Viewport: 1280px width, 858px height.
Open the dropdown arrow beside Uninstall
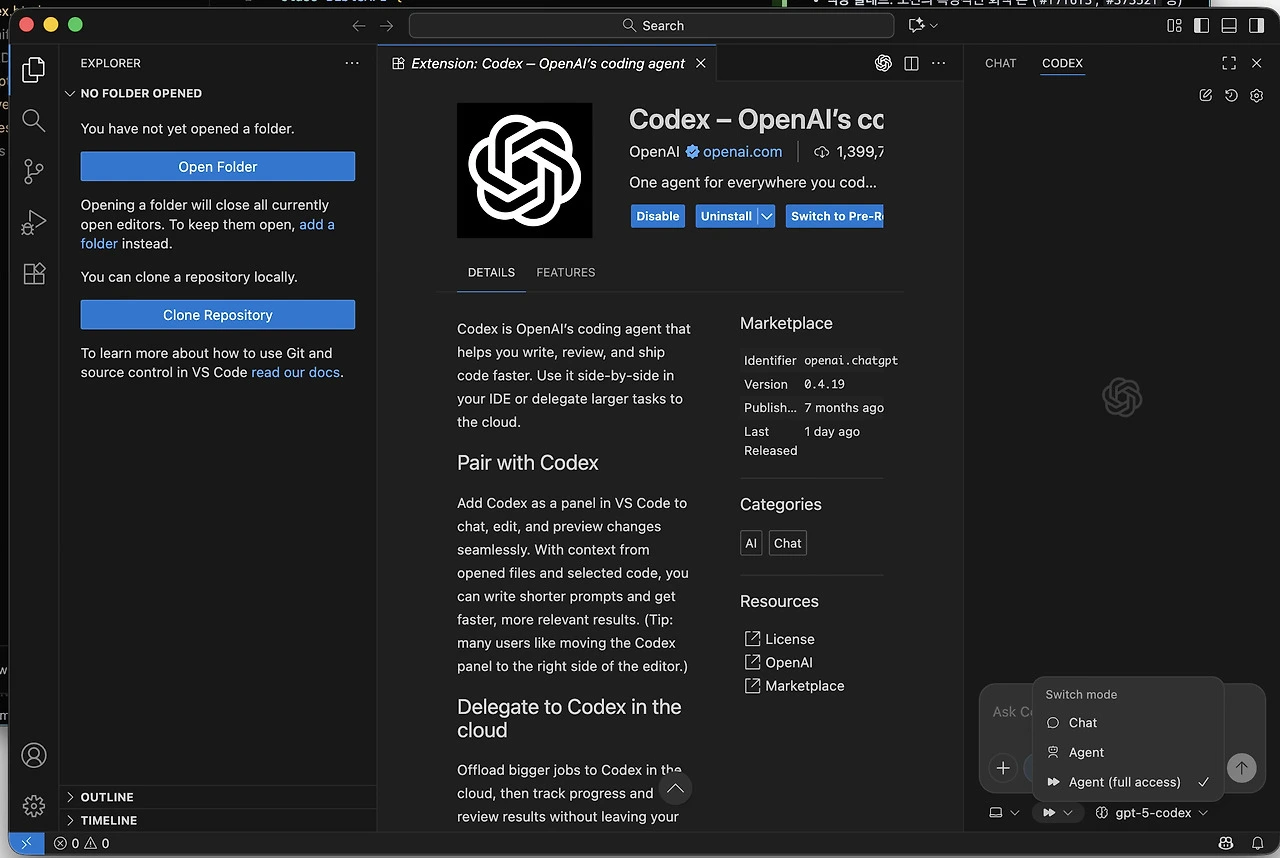click(767, 216)
